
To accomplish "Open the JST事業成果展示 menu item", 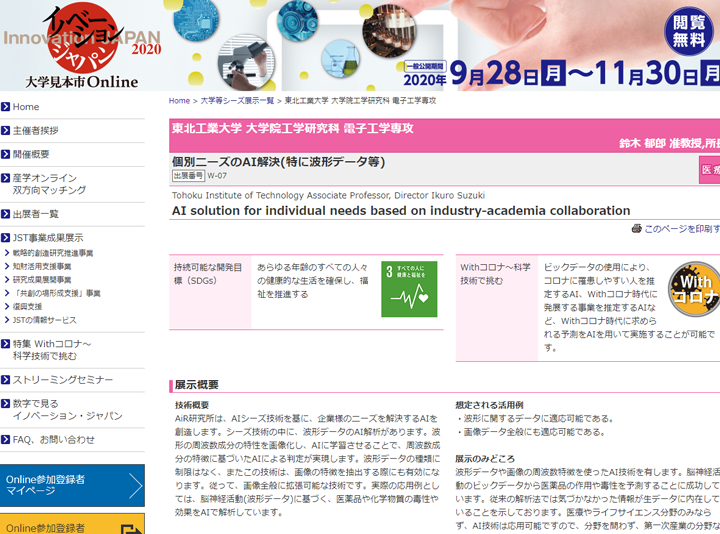I will pos(48,238).
